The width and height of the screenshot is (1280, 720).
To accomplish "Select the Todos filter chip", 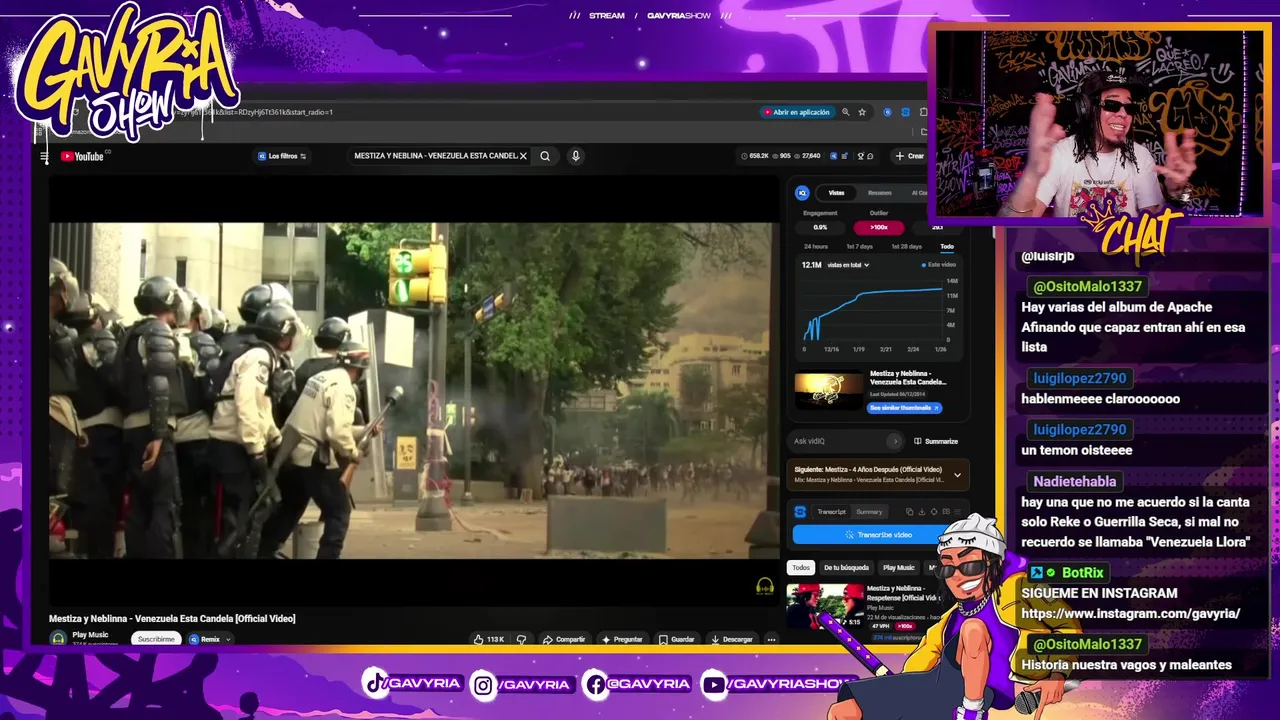I will coord(801,567).
